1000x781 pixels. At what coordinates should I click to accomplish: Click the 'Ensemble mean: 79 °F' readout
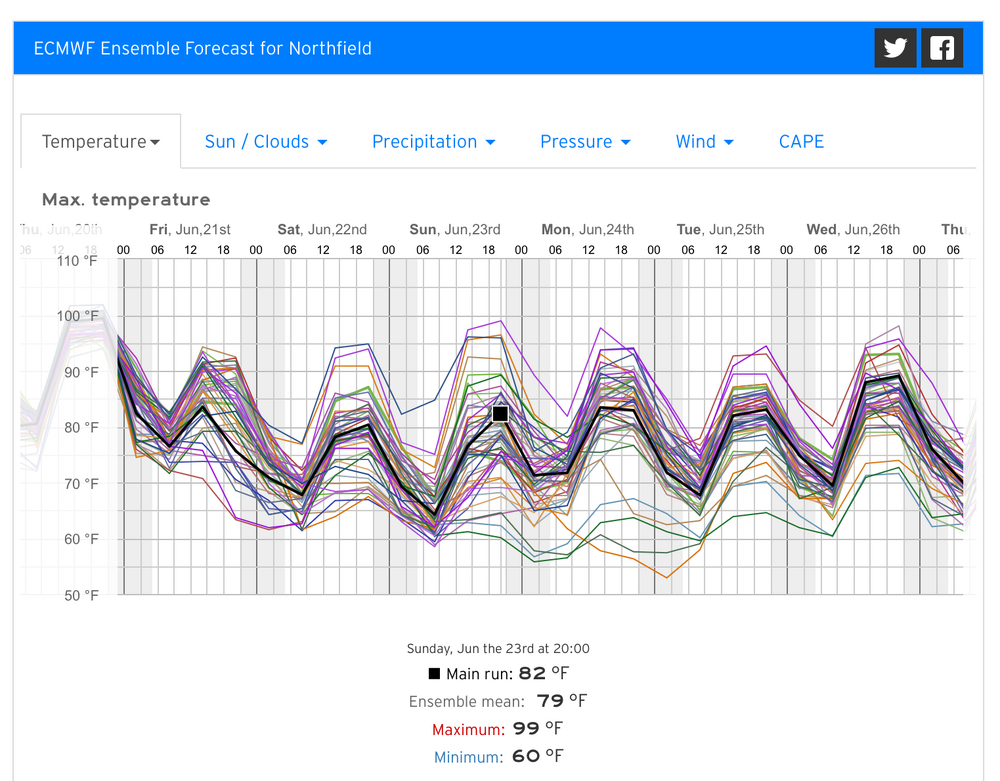tap(498, 701)
